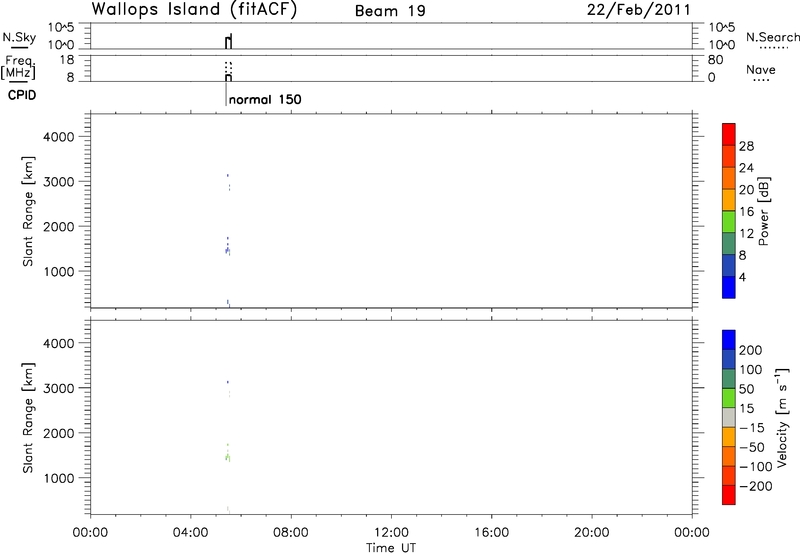This screenshot has width=800, height=554.
Task: Click the '80' Nave axis tick label
Action: (715, 60)
